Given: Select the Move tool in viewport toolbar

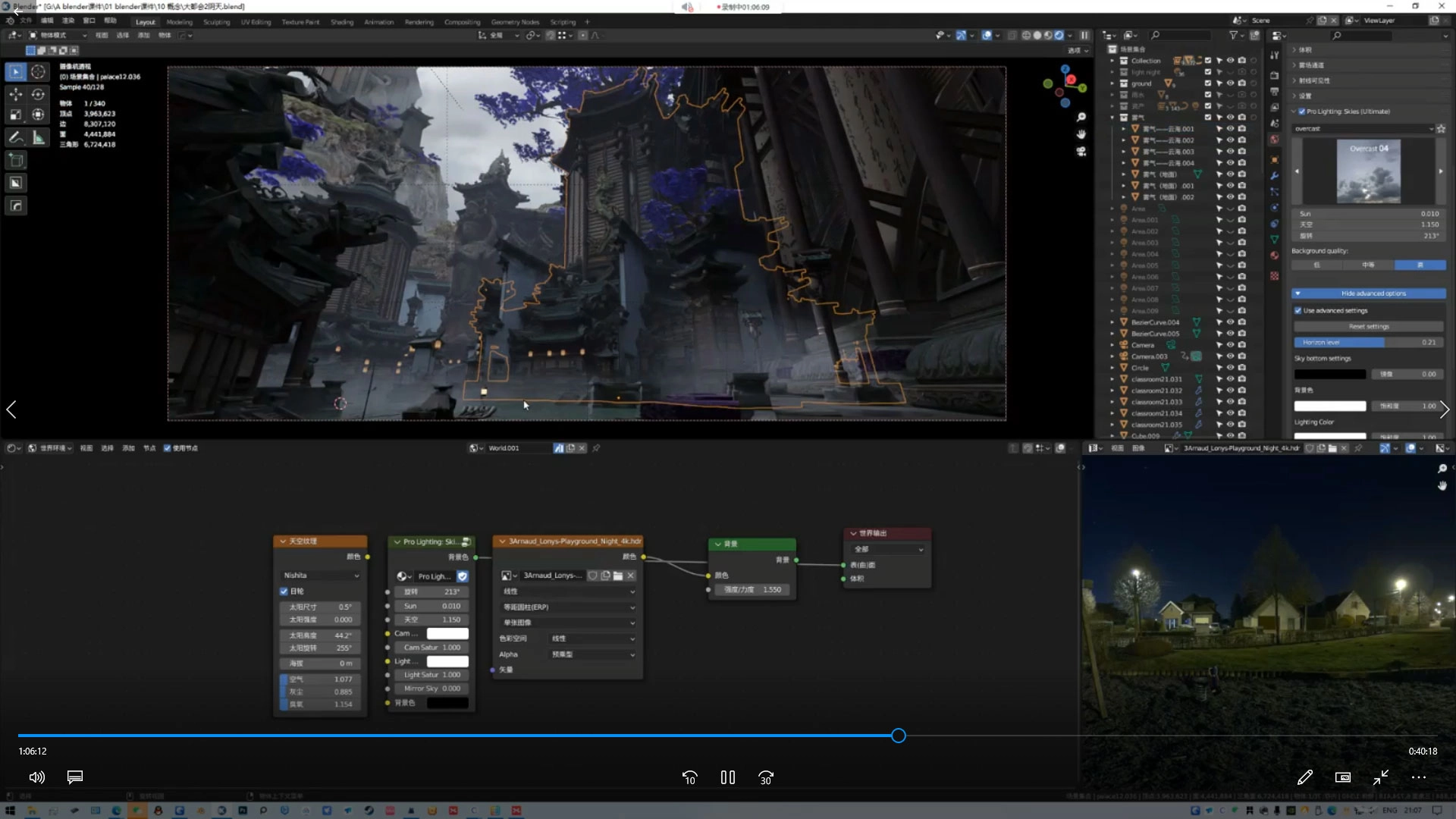Looking at the screenshot, I should 15,94.
